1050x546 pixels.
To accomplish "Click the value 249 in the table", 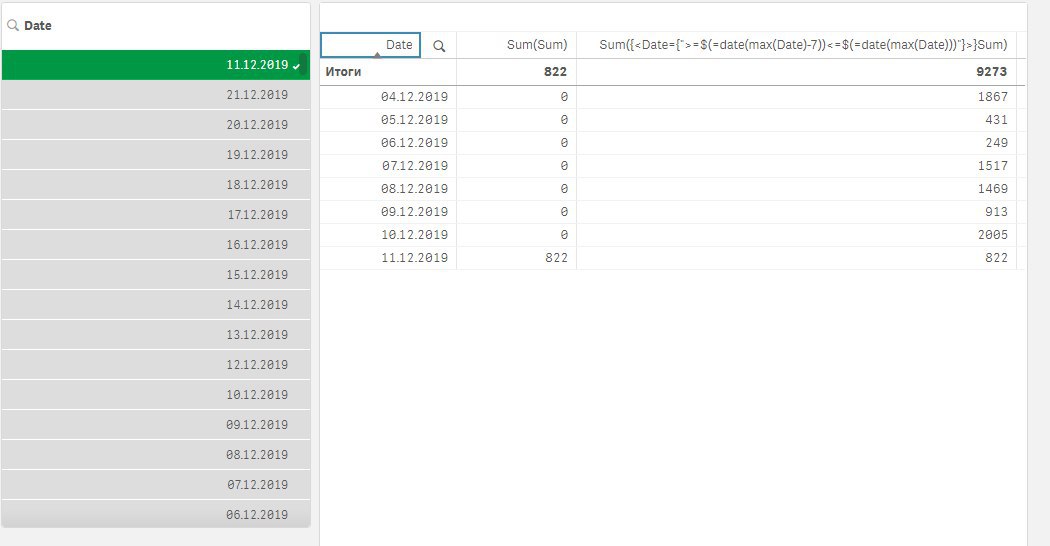I will pyautogui.click(x=996, y=143).
